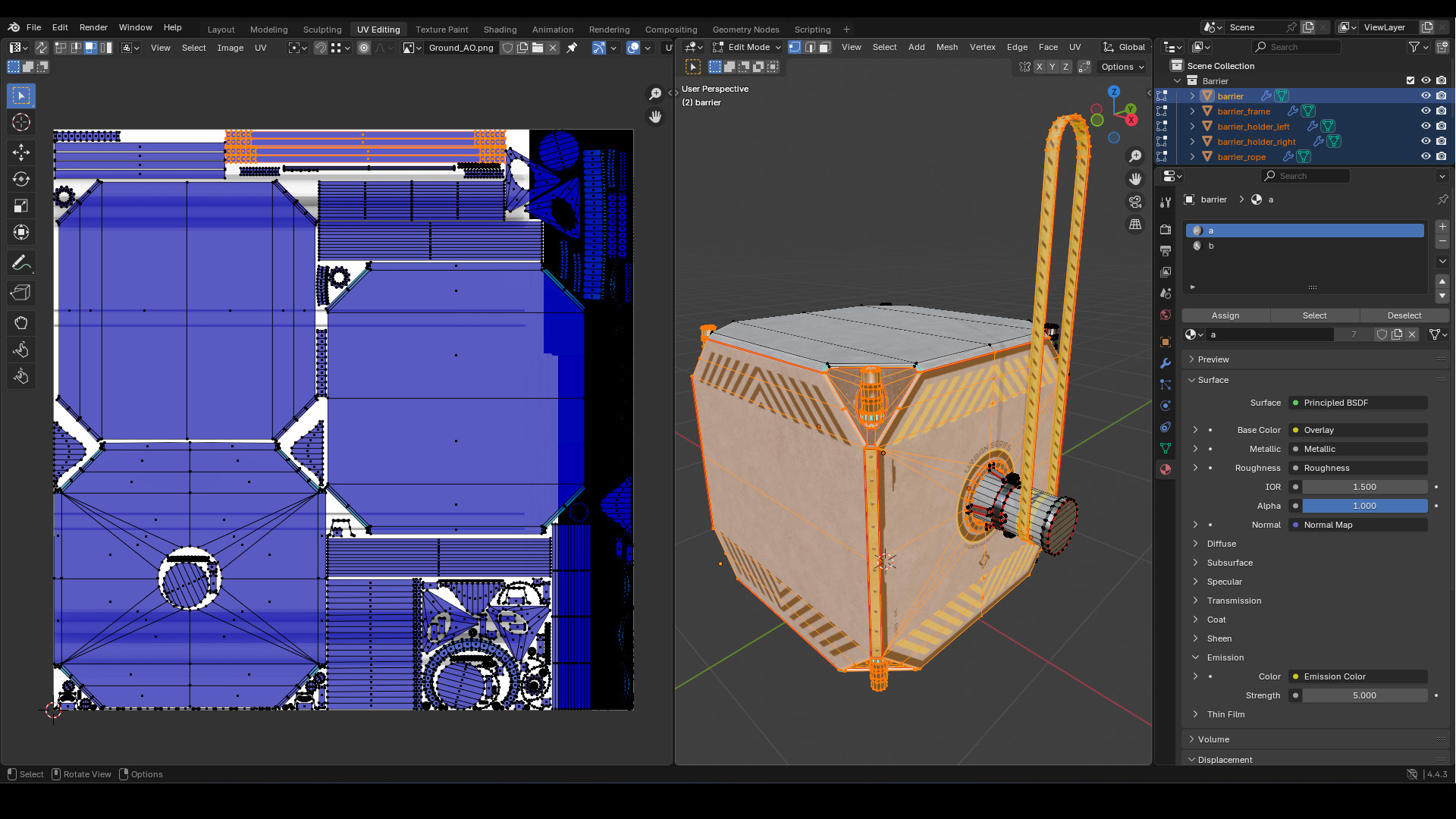This screenshot has height=819, width=1456.
Task: Open the Render menu
Action: 93,27
